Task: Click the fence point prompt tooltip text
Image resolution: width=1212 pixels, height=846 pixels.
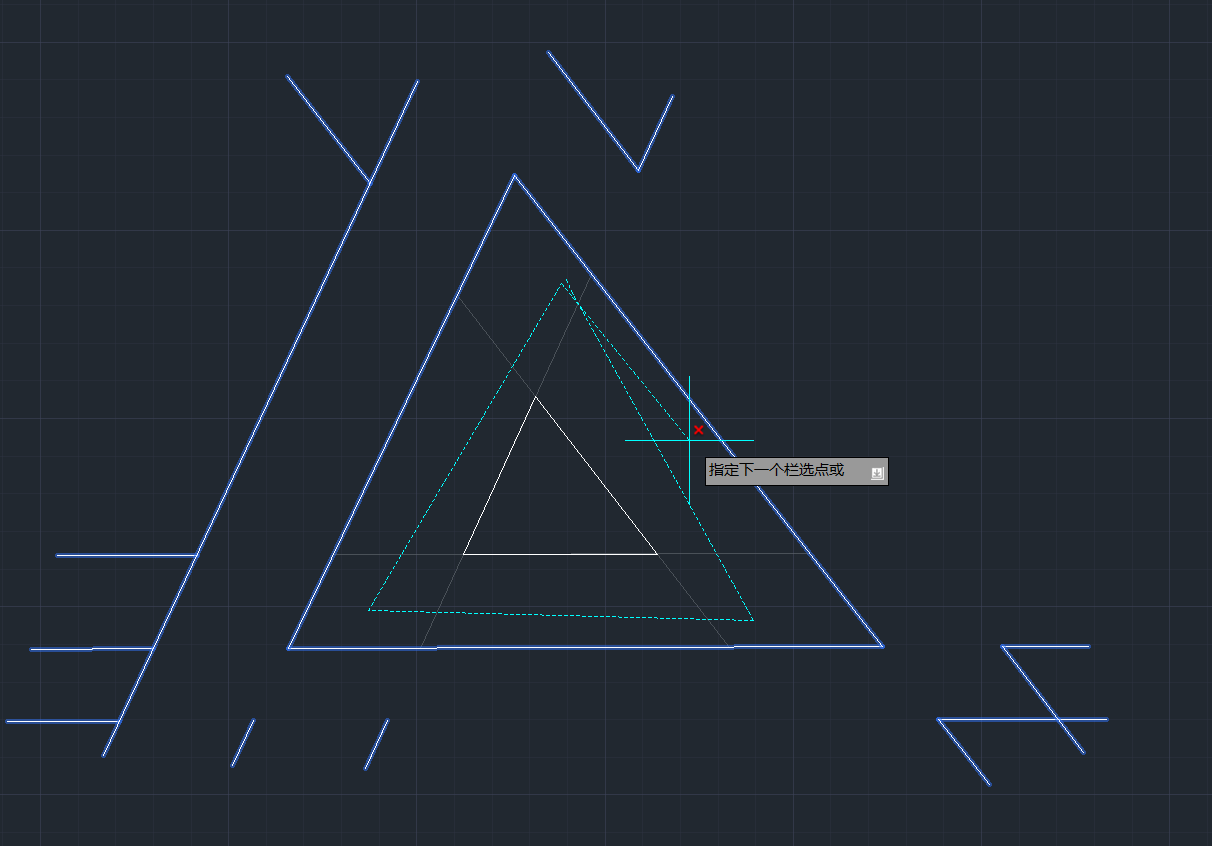Action: [x=776, y=470]
